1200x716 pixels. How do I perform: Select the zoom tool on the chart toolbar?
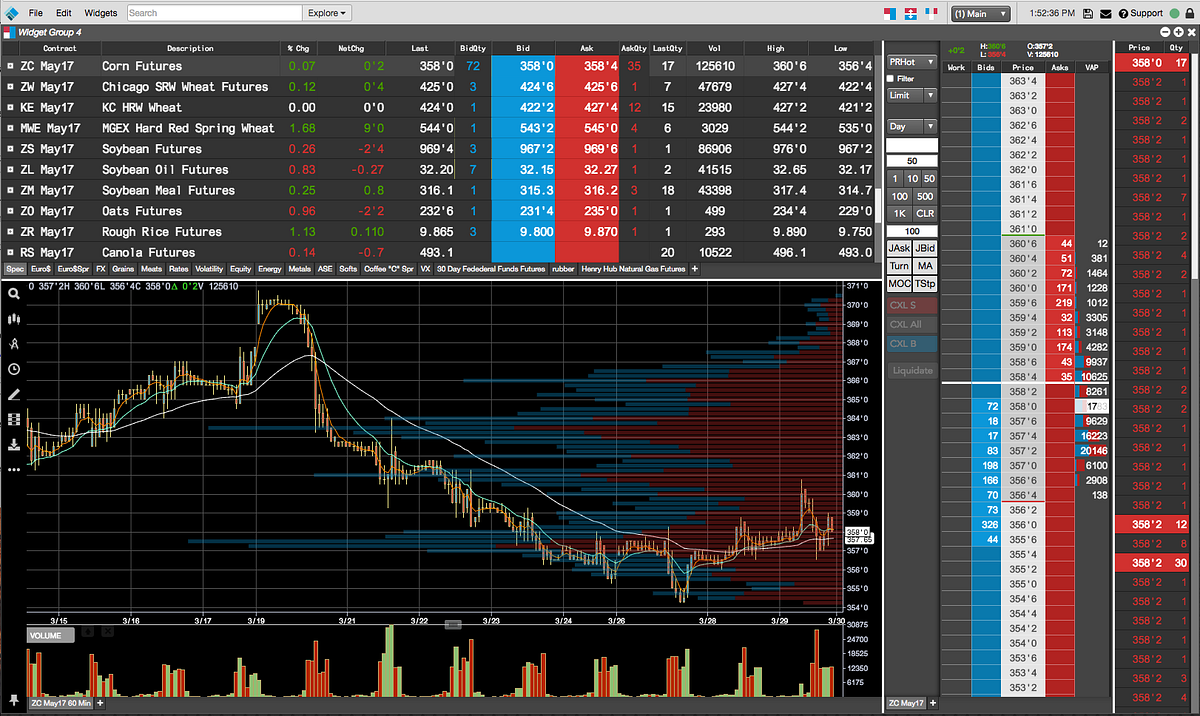[x=13, y=294]
